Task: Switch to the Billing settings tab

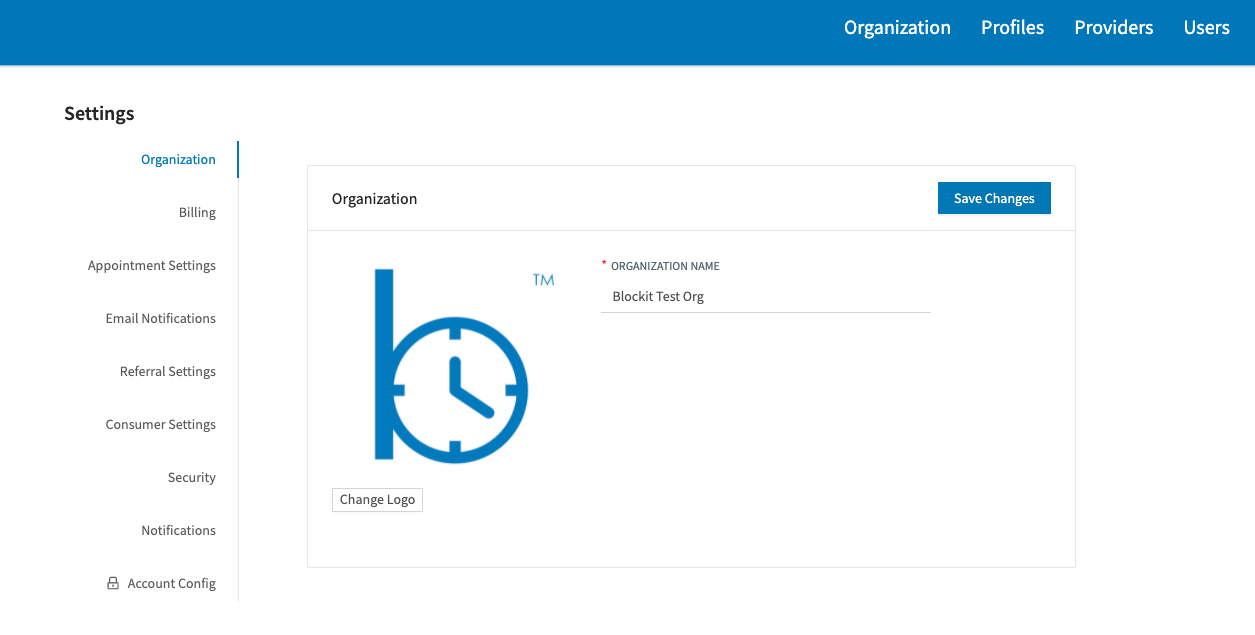Action: click(197, 213)
